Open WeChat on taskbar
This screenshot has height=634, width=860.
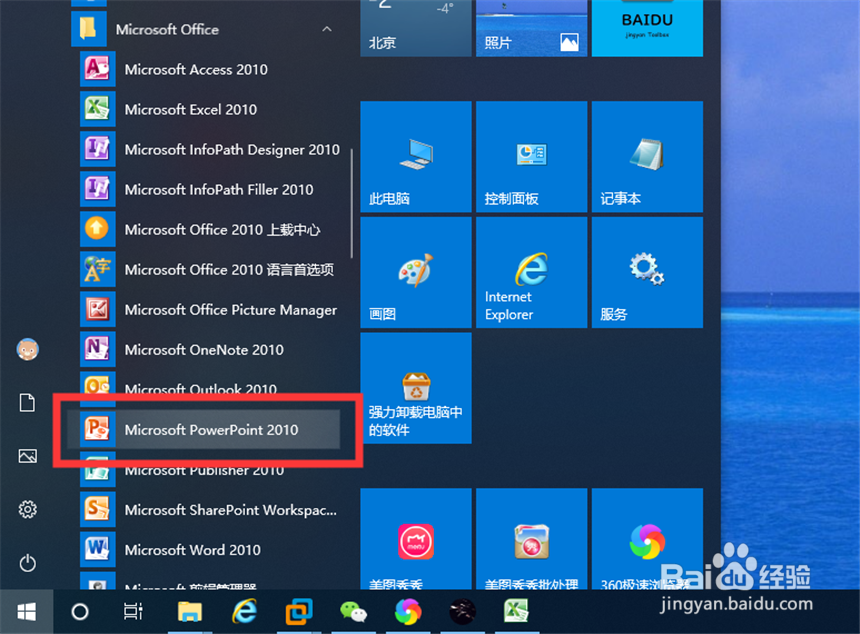point(353,612)
